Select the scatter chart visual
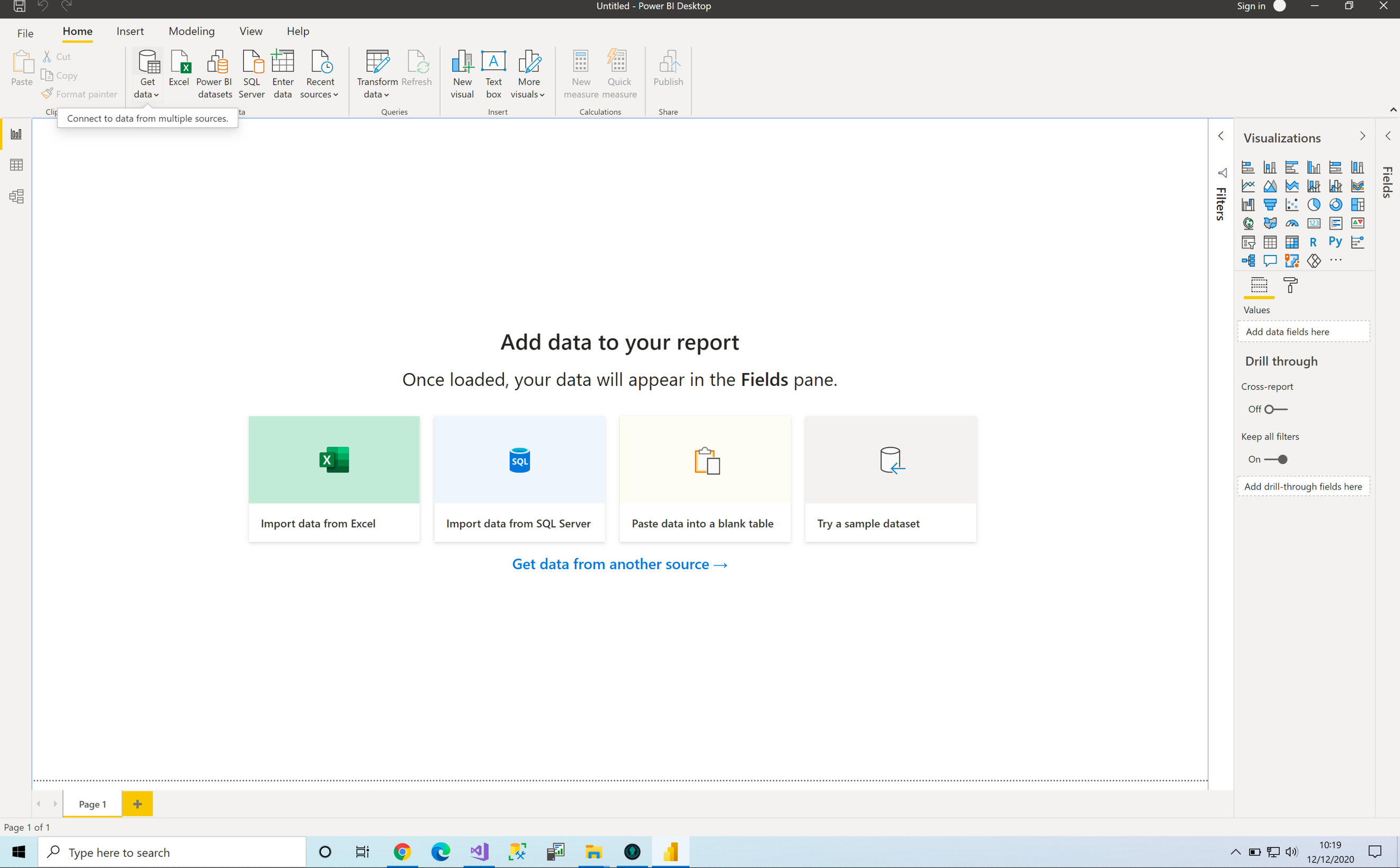 1291,205
